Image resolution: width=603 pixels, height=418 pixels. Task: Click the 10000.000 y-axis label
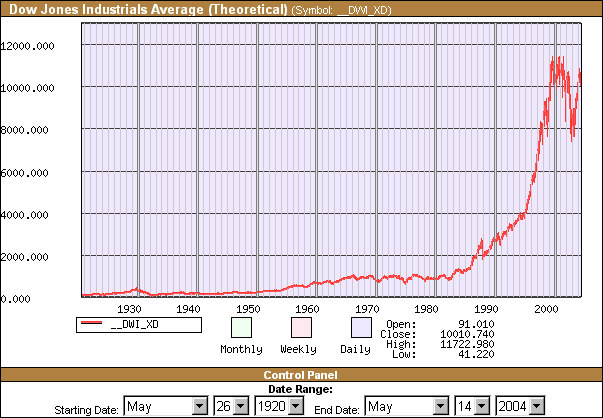click(27, 88)
